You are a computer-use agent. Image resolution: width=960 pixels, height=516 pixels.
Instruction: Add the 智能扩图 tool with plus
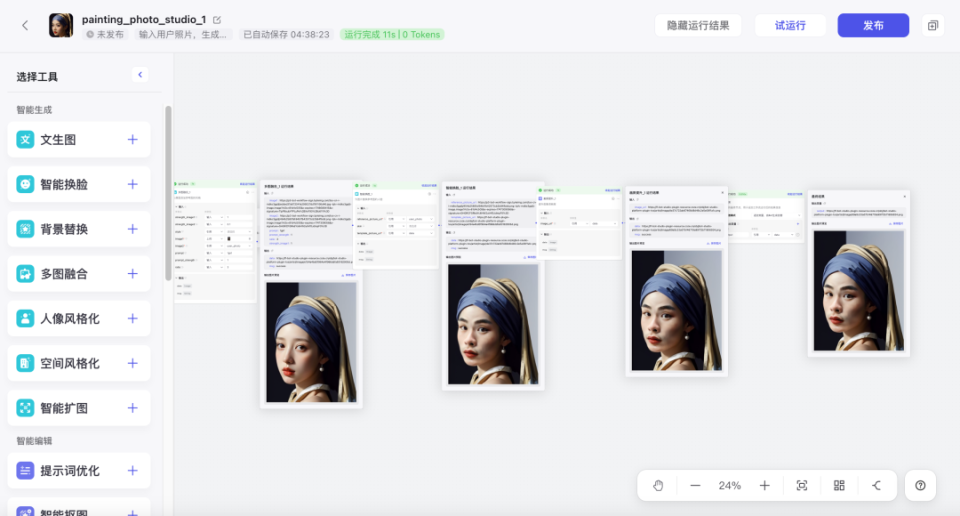(x=132, y=408)
